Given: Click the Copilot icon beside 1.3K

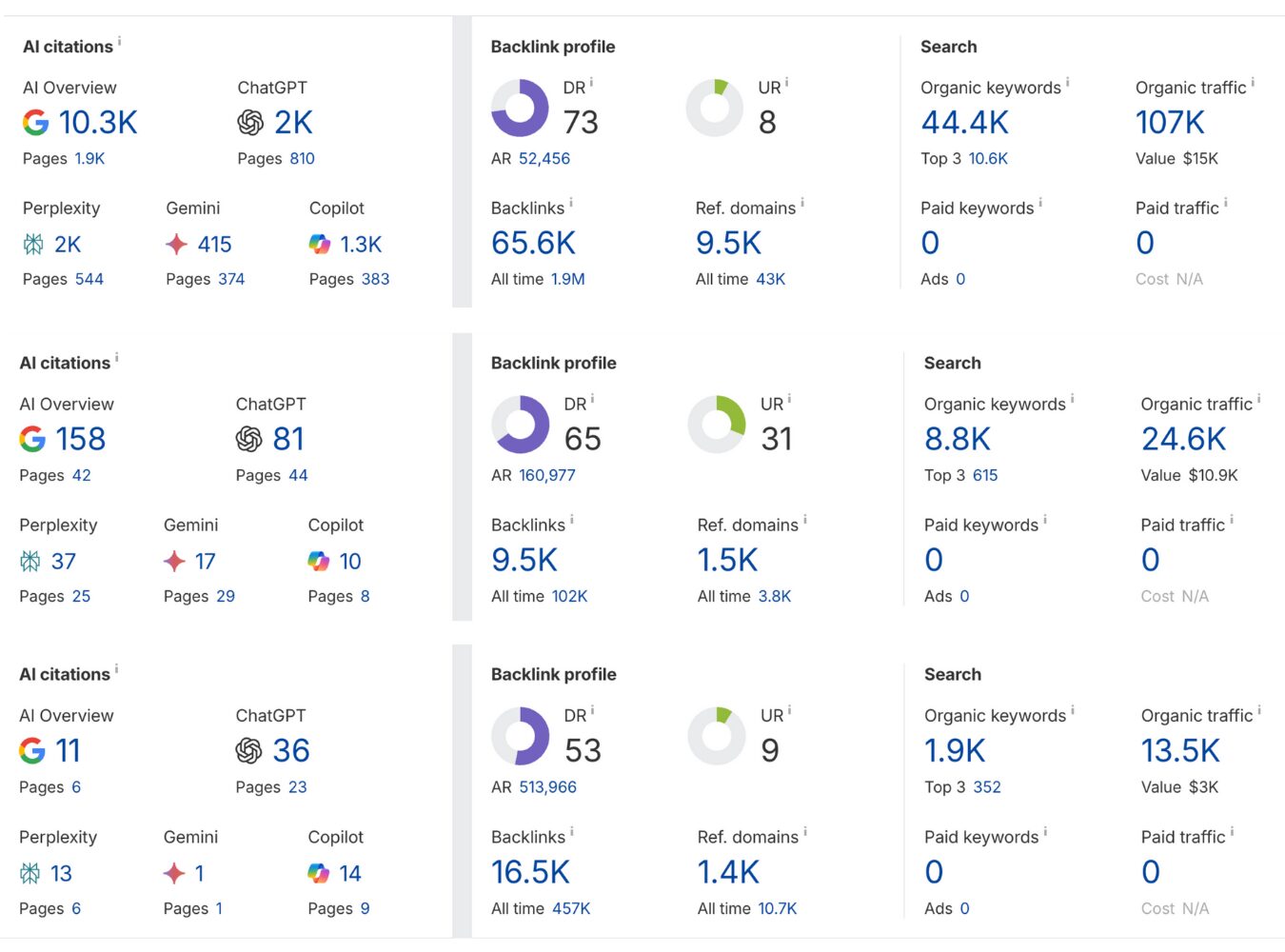Looking at the screenshot, I should click(x=320, y=245).
